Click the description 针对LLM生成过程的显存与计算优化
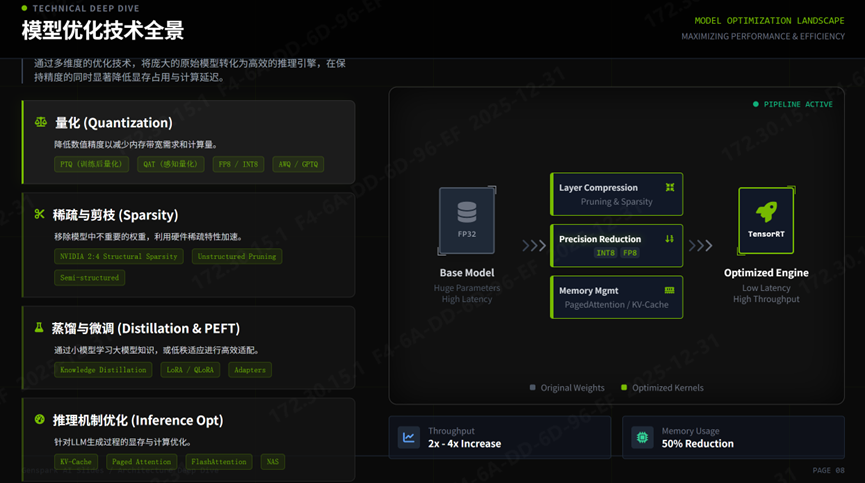 coord(123,442)
